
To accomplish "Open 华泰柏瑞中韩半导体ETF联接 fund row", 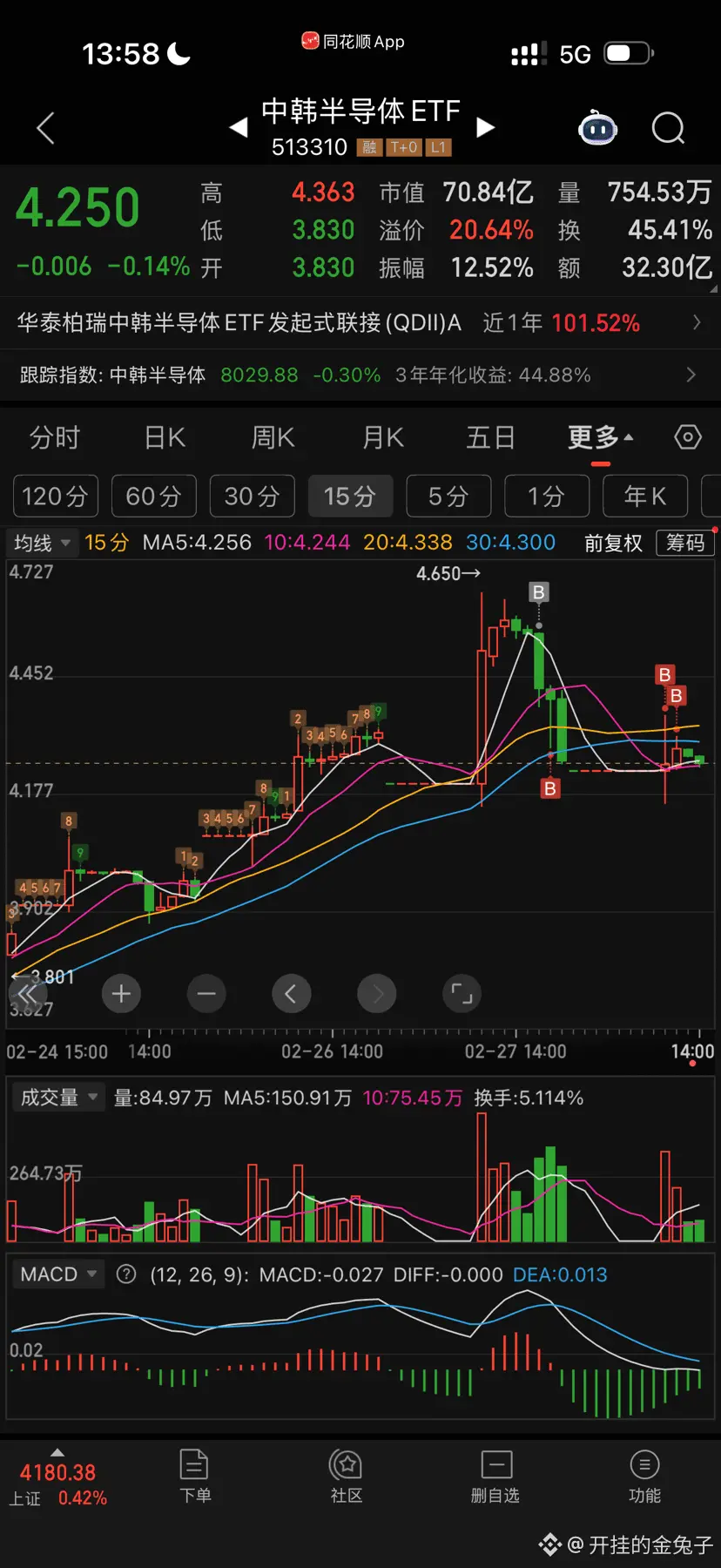I will click(x=360, y=323).
